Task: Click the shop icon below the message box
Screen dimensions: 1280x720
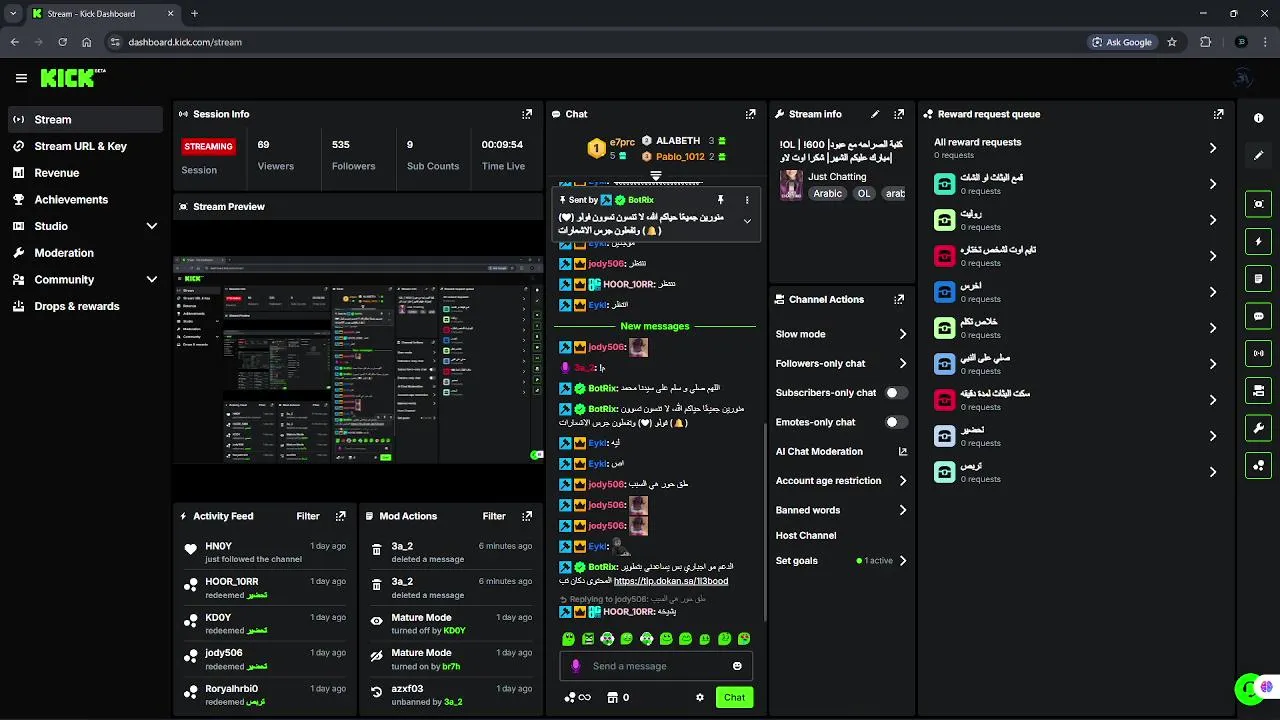Action: pos(613,697)
